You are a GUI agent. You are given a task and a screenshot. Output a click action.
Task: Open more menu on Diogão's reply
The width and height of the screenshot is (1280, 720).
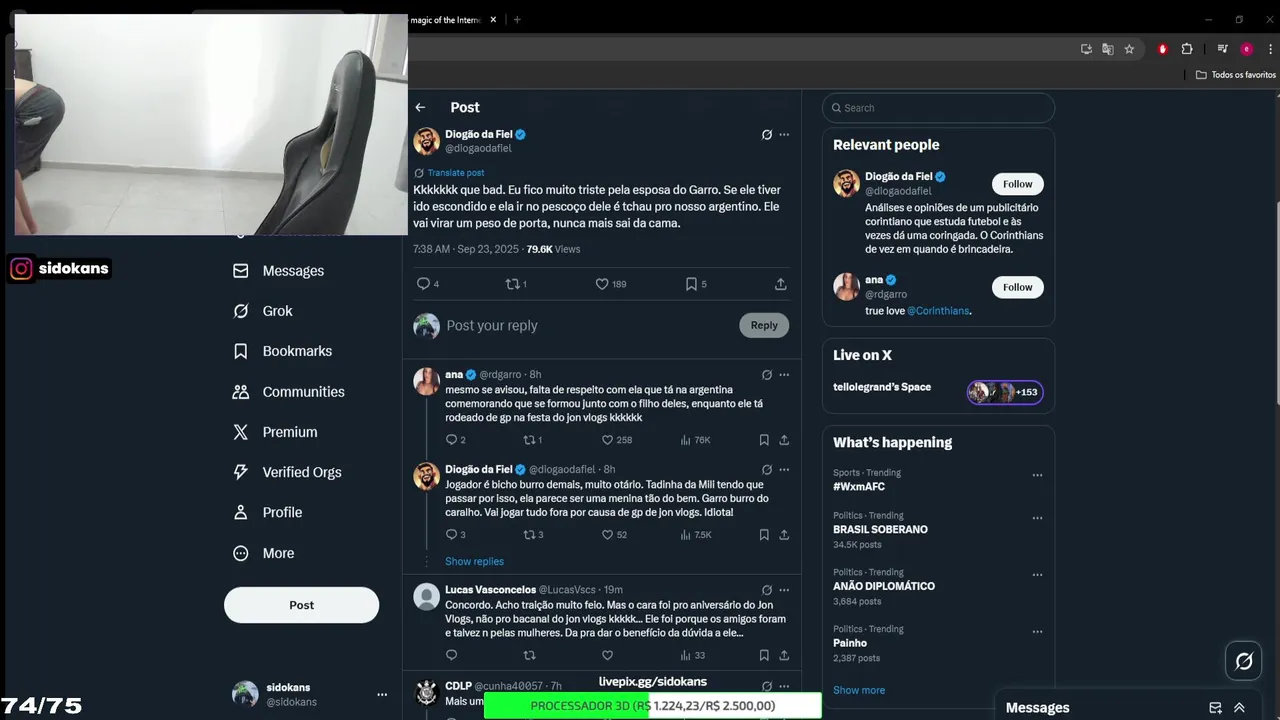784,469
